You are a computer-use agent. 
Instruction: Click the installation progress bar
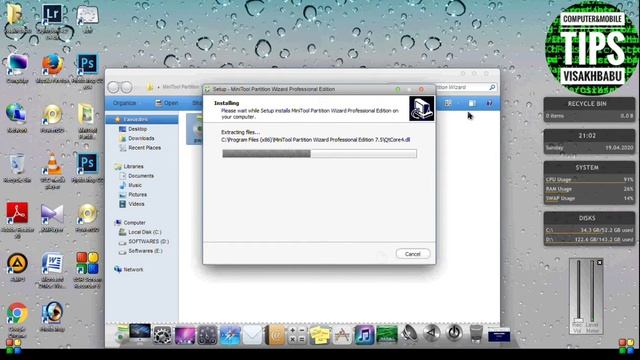pyautogui.click(x=319, y=153)
